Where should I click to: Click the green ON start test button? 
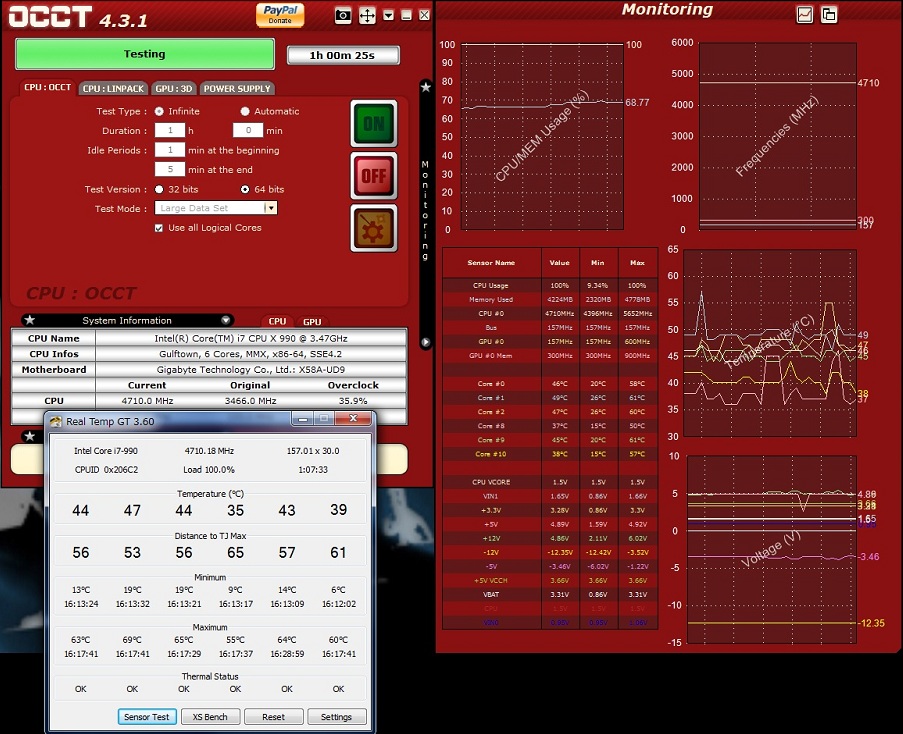point(374,124)
